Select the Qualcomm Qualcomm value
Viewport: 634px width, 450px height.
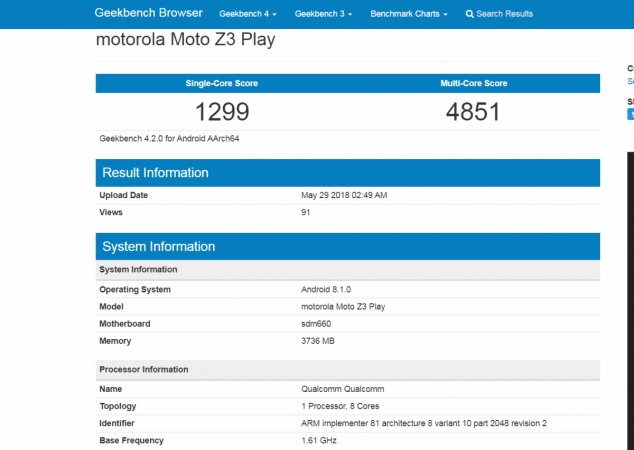(x=342, y=389)
